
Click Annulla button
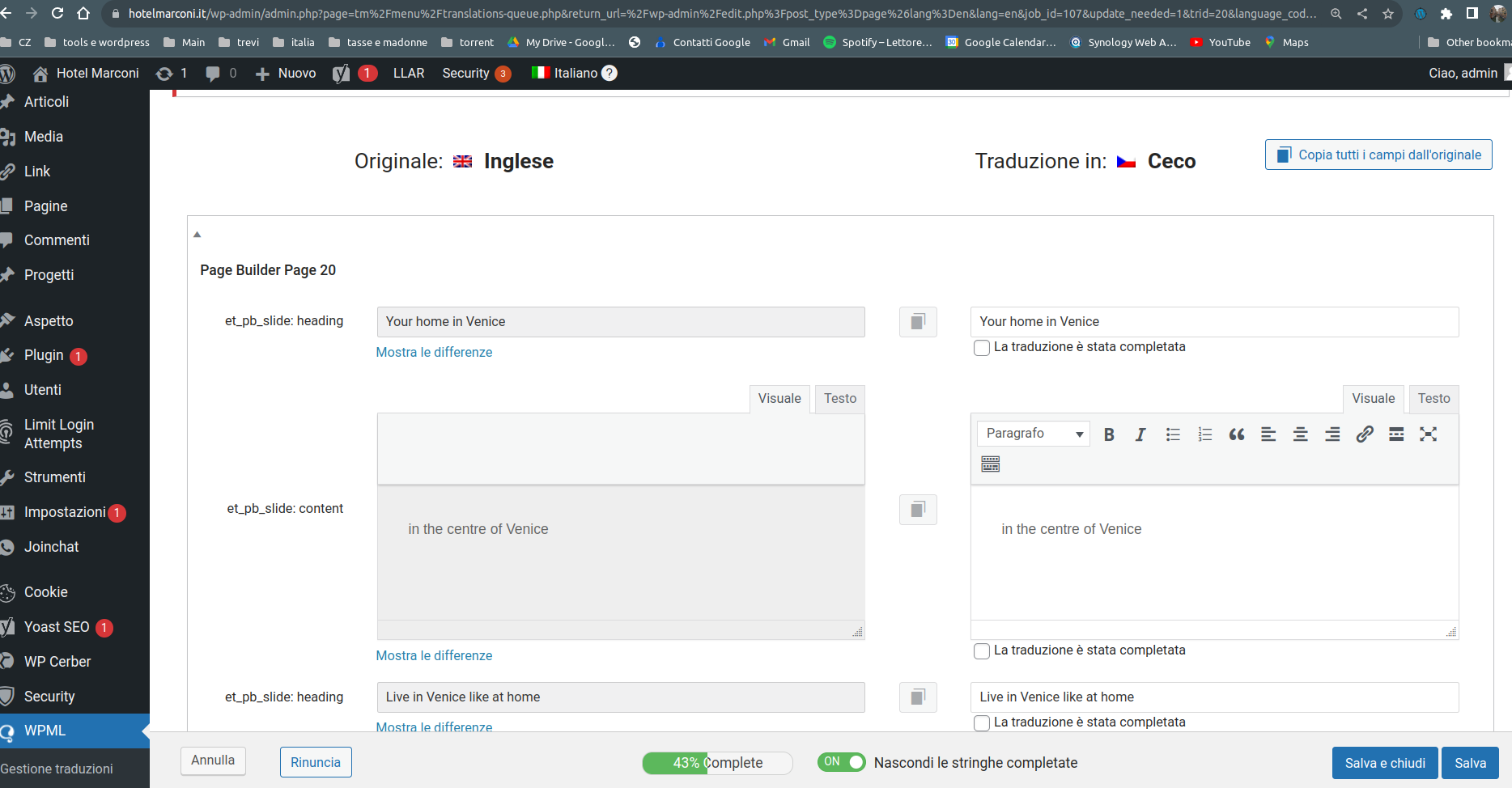213,760
